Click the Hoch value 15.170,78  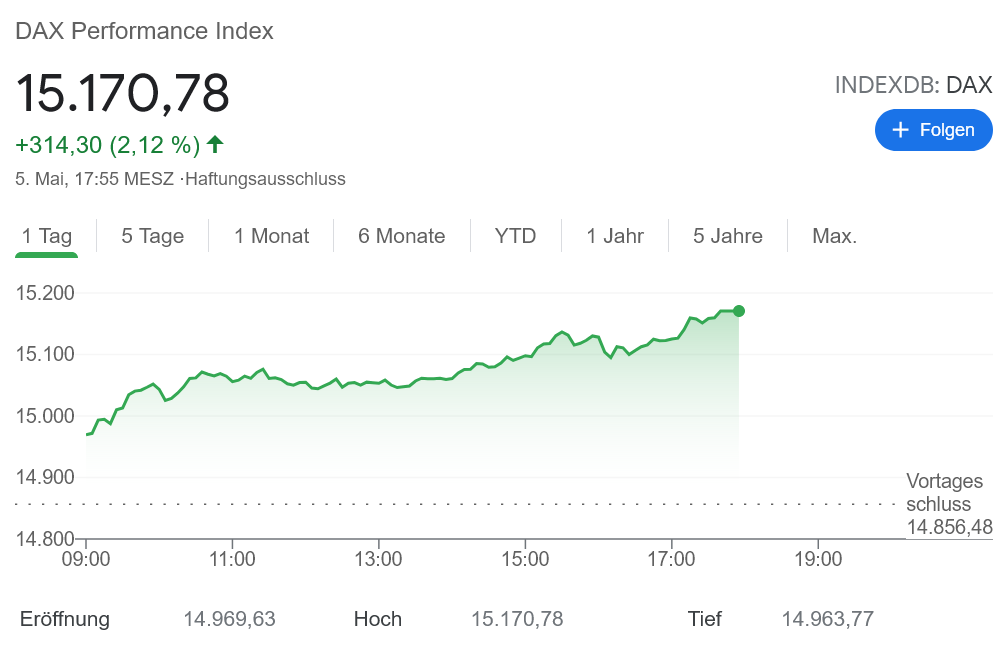click(x=517, y=619)
